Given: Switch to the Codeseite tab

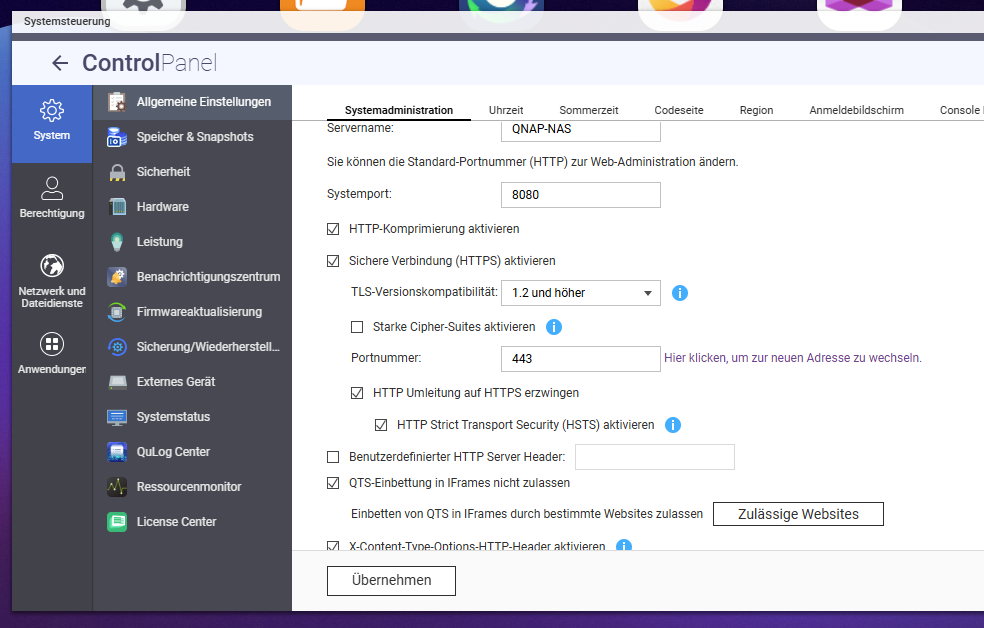Looking at the screenshot, I should [678, 110].
